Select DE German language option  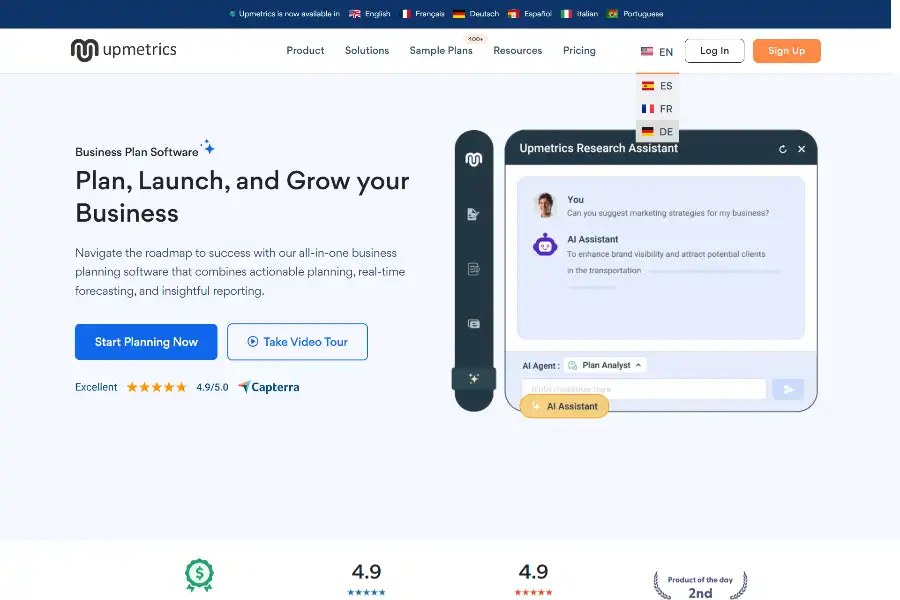point(657,131)
